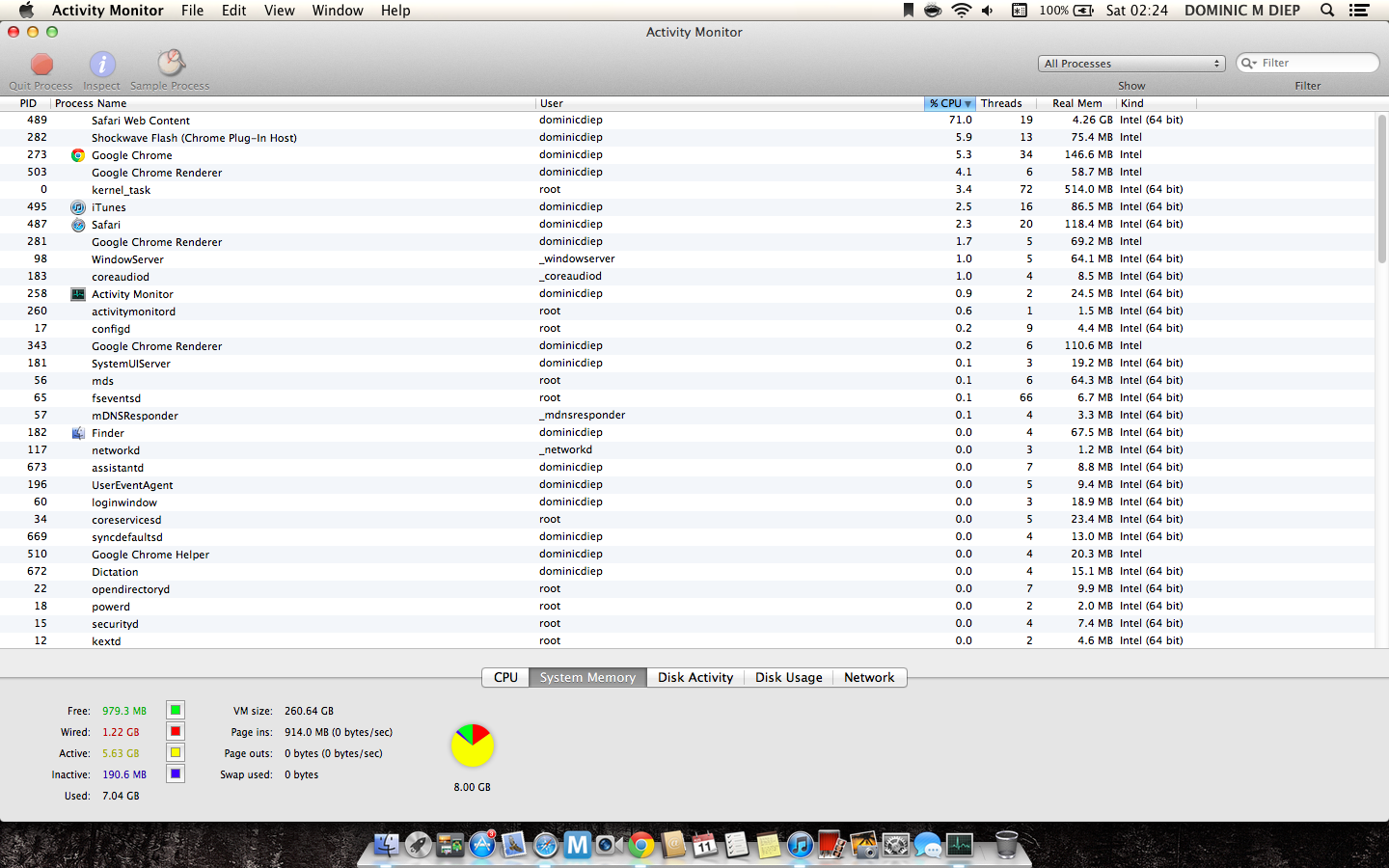
Task: Sort by the Threads column header
Action: click(x=1006, y=103)
